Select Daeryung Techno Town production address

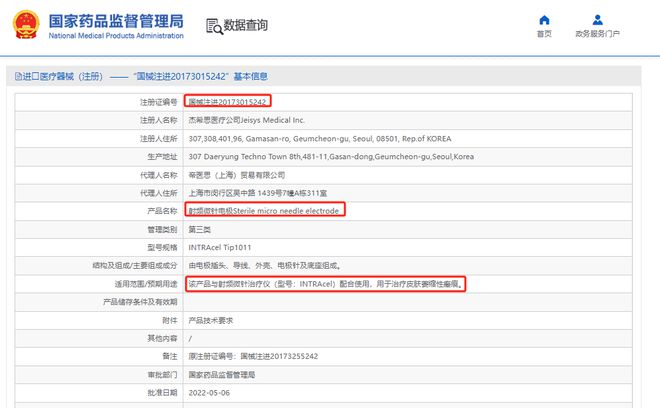click(x=331, y=157)
